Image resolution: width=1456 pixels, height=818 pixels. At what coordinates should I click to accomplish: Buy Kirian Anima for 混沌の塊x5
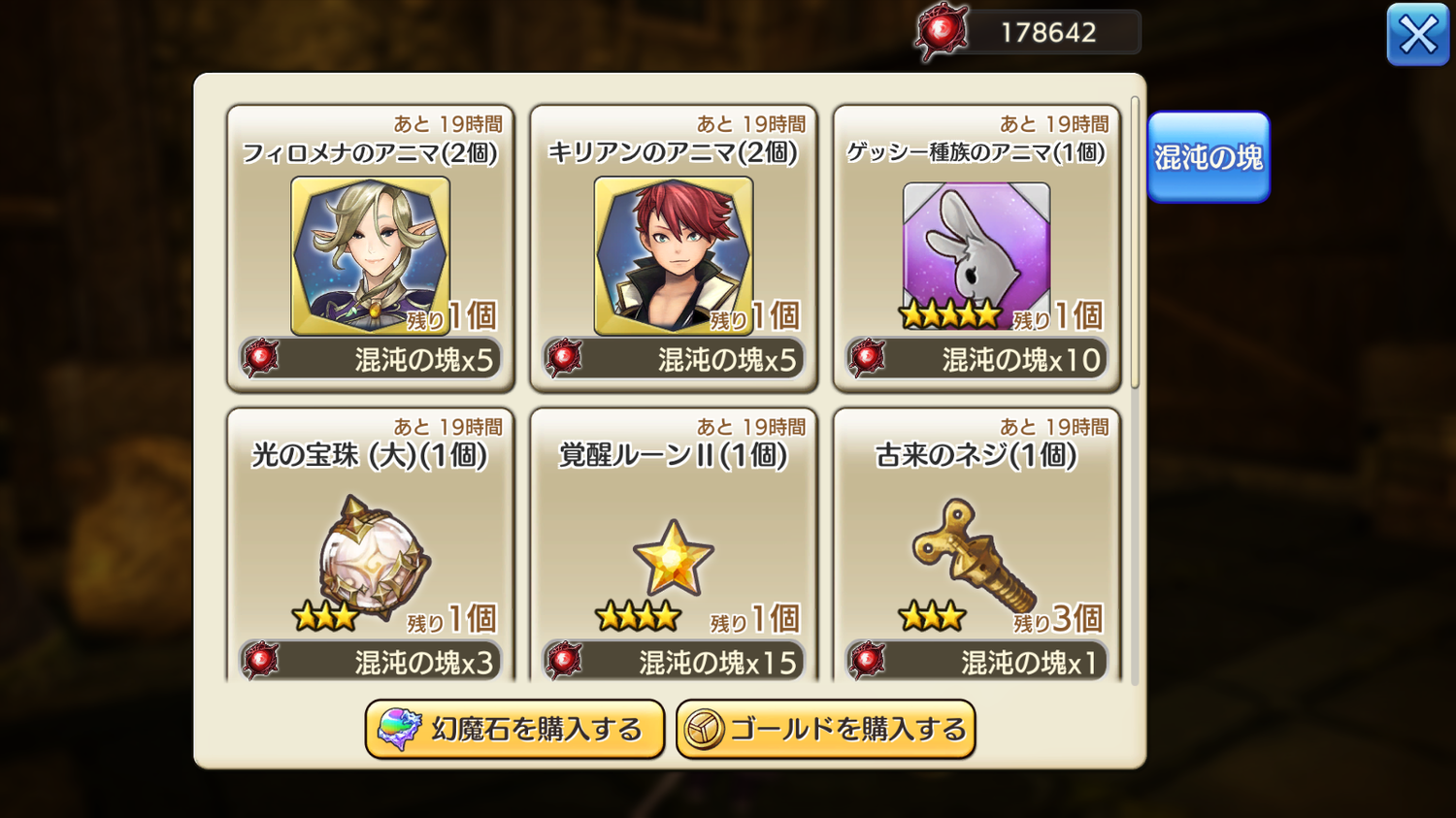tap(674, 359)
